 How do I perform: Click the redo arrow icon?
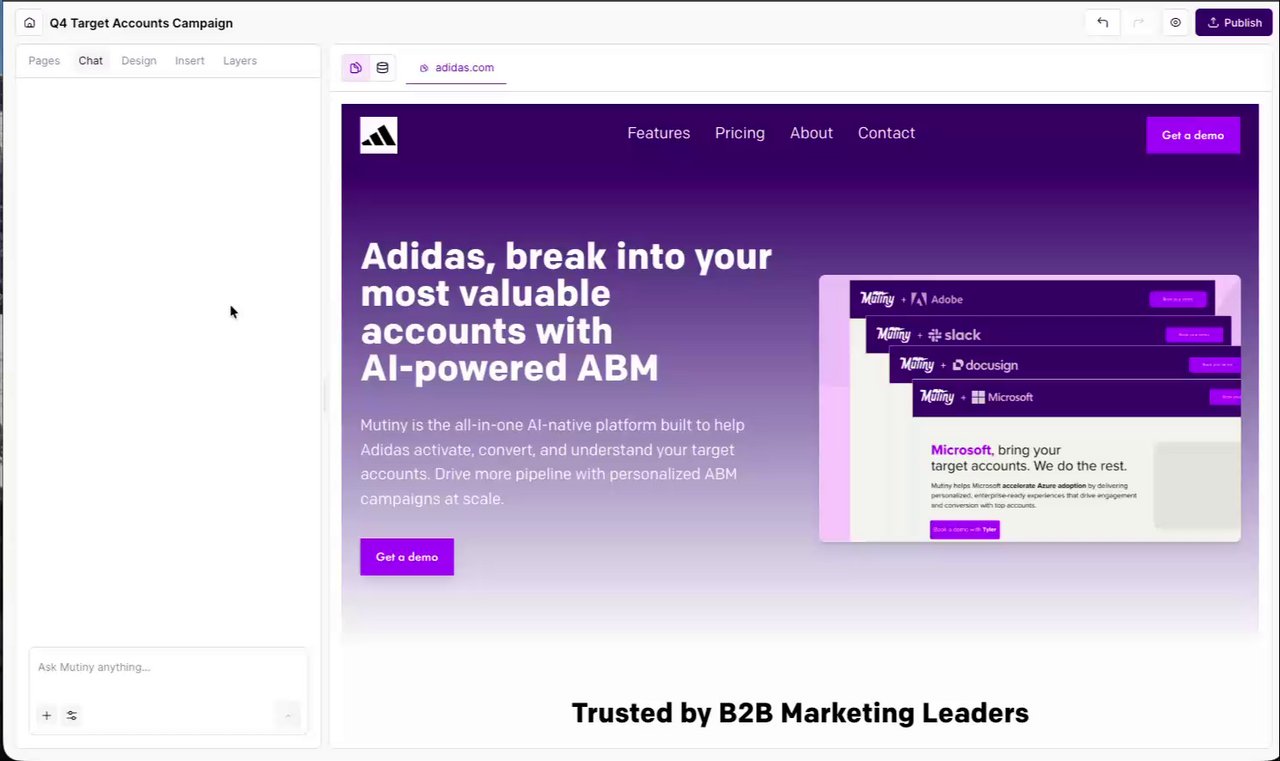[x=1138, y=23]
